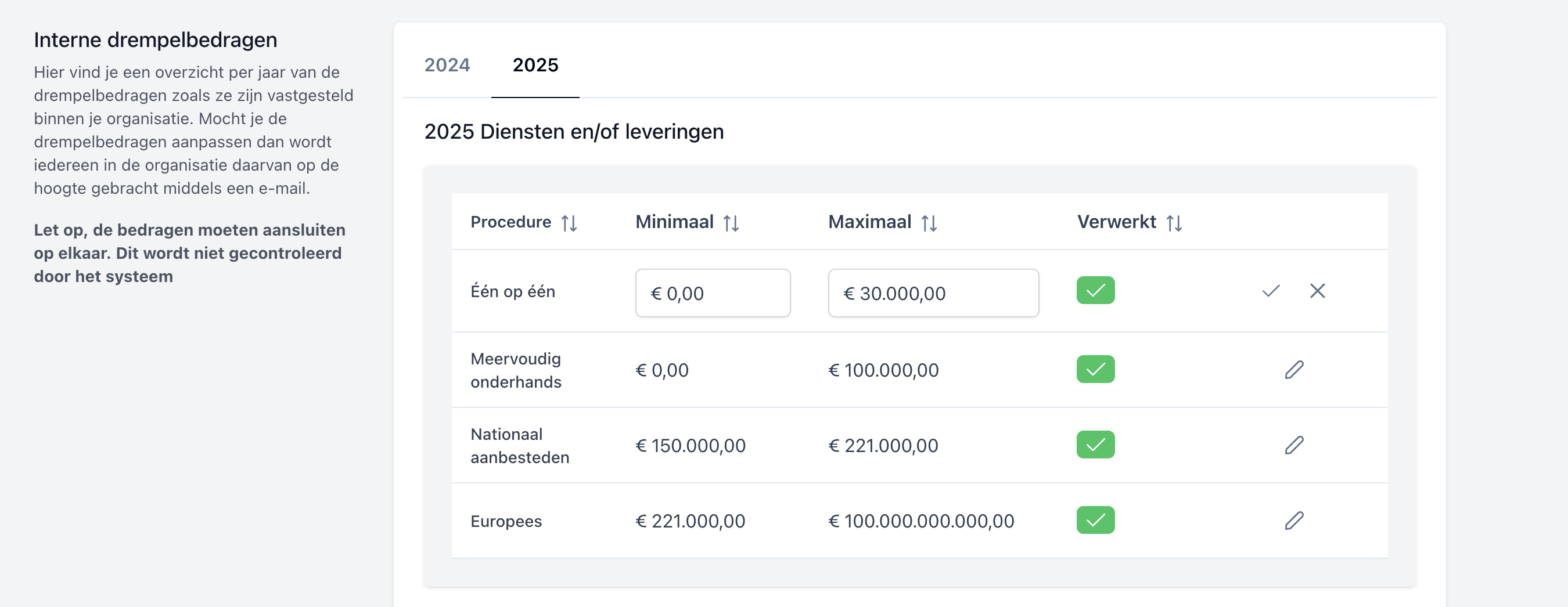Select the 2025 tab
Image resolution: width=1568 pixels, height=607 pixels.
(x=535, y=64)
